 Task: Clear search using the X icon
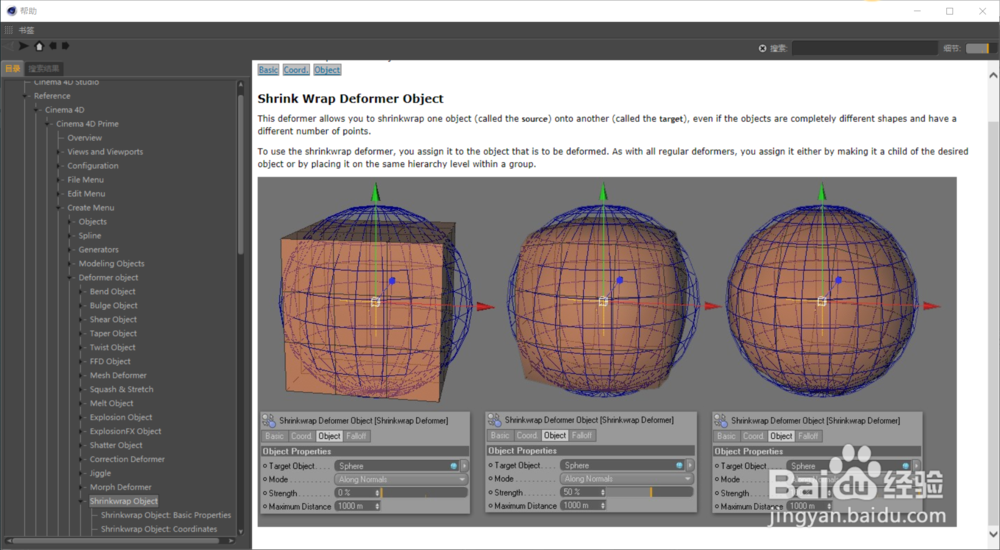click(762, 48)
